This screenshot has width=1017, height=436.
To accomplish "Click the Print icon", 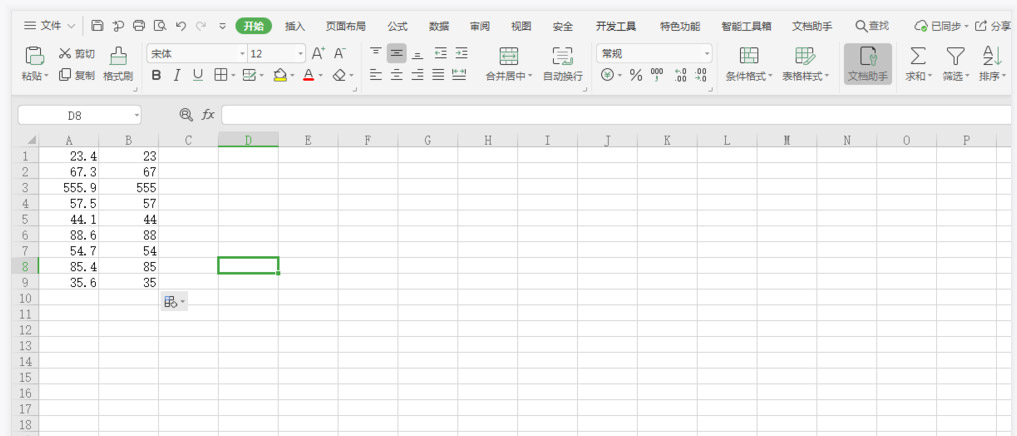I will tap(139, 26).
